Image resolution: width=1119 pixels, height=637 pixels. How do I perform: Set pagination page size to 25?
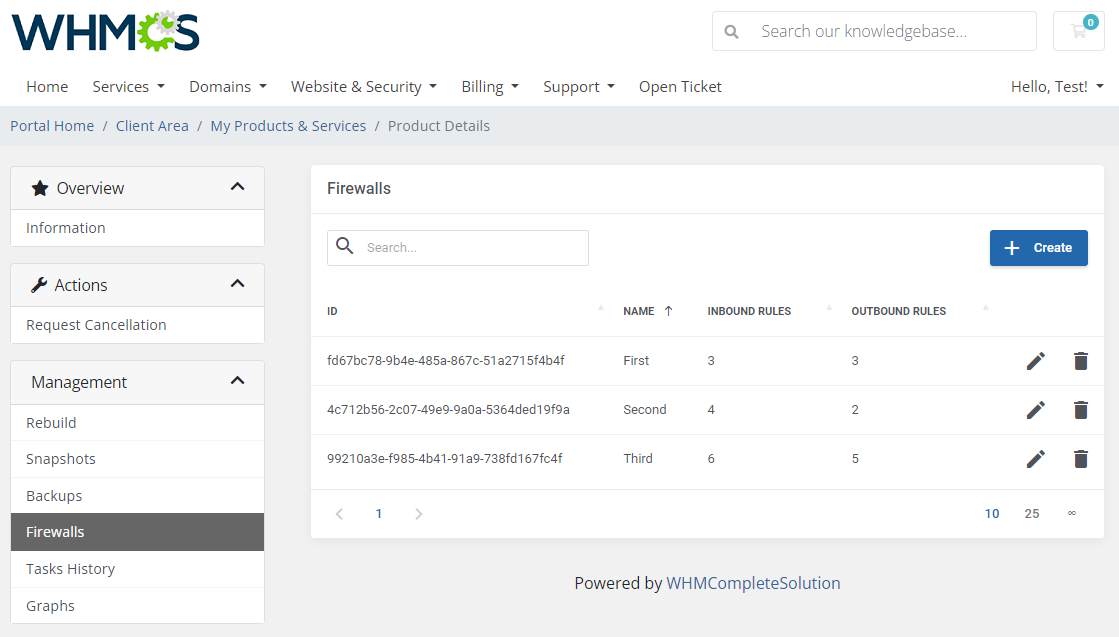click(1031, 513)
